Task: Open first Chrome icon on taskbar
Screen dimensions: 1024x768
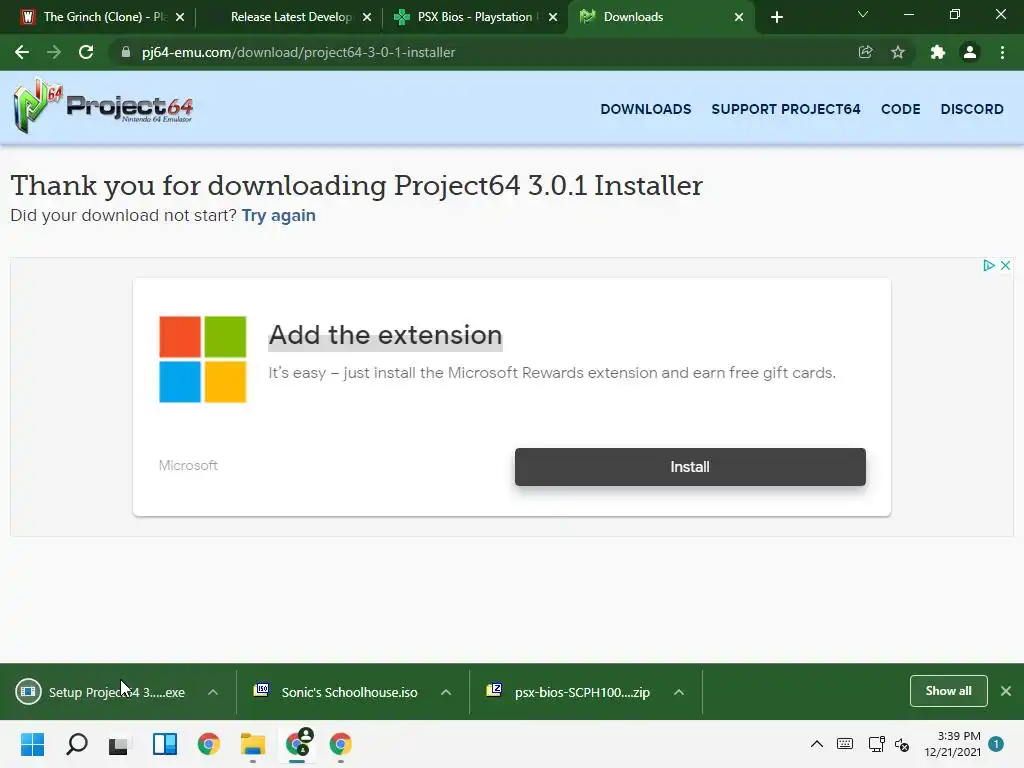Action: [209, 744]
